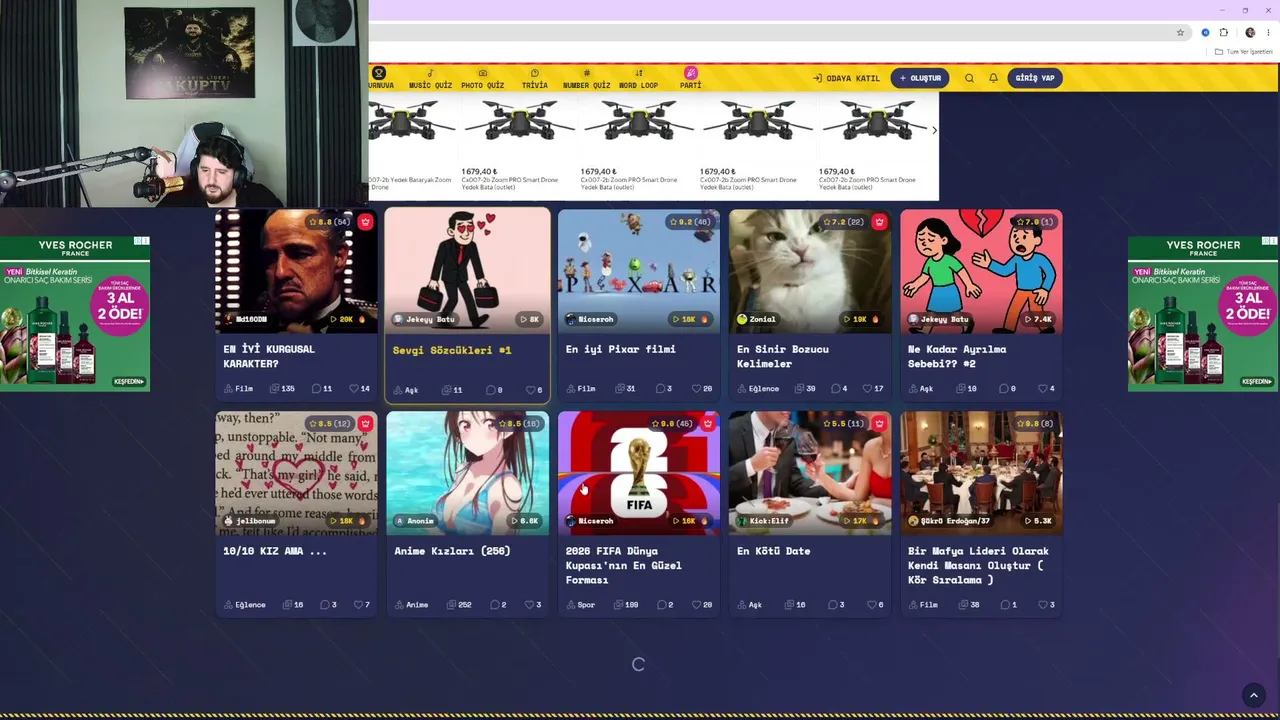
Task: Open the Pixar characters thumbnail
Action: pyautogui.click(x=639, y=270)
